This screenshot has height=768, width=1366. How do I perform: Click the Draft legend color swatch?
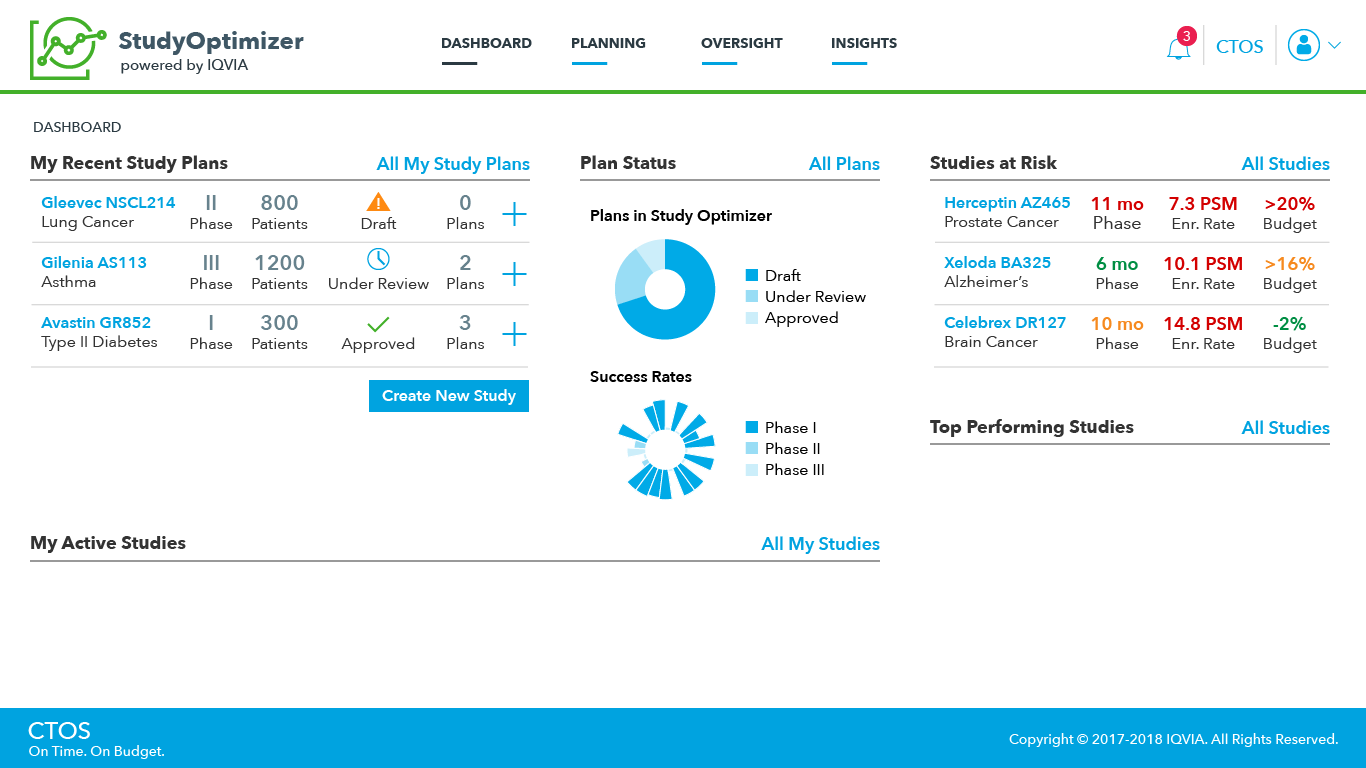pos(752,275)
